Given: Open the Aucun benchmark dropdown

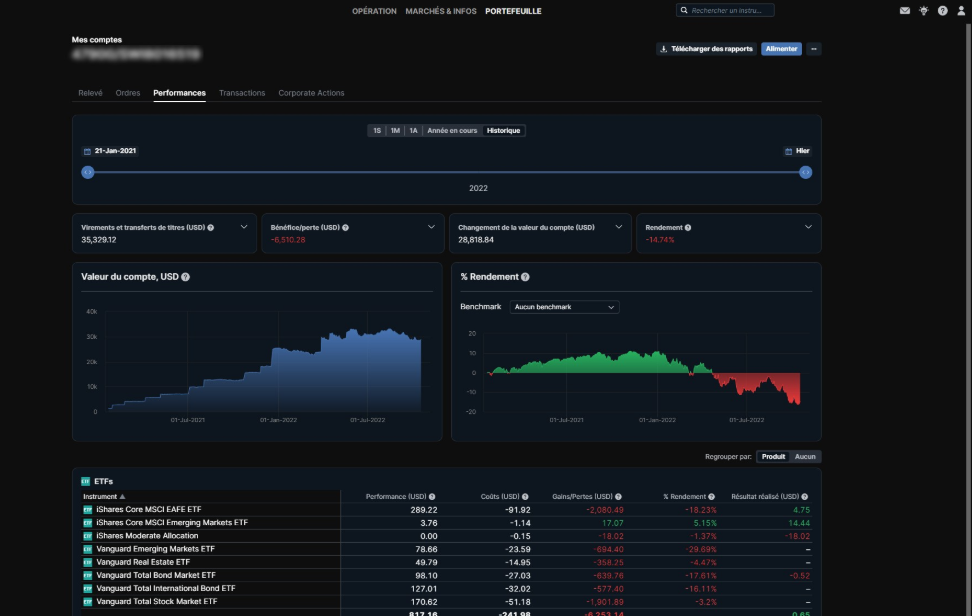Looking at the screenshot, I should click(x=564, y=307).
